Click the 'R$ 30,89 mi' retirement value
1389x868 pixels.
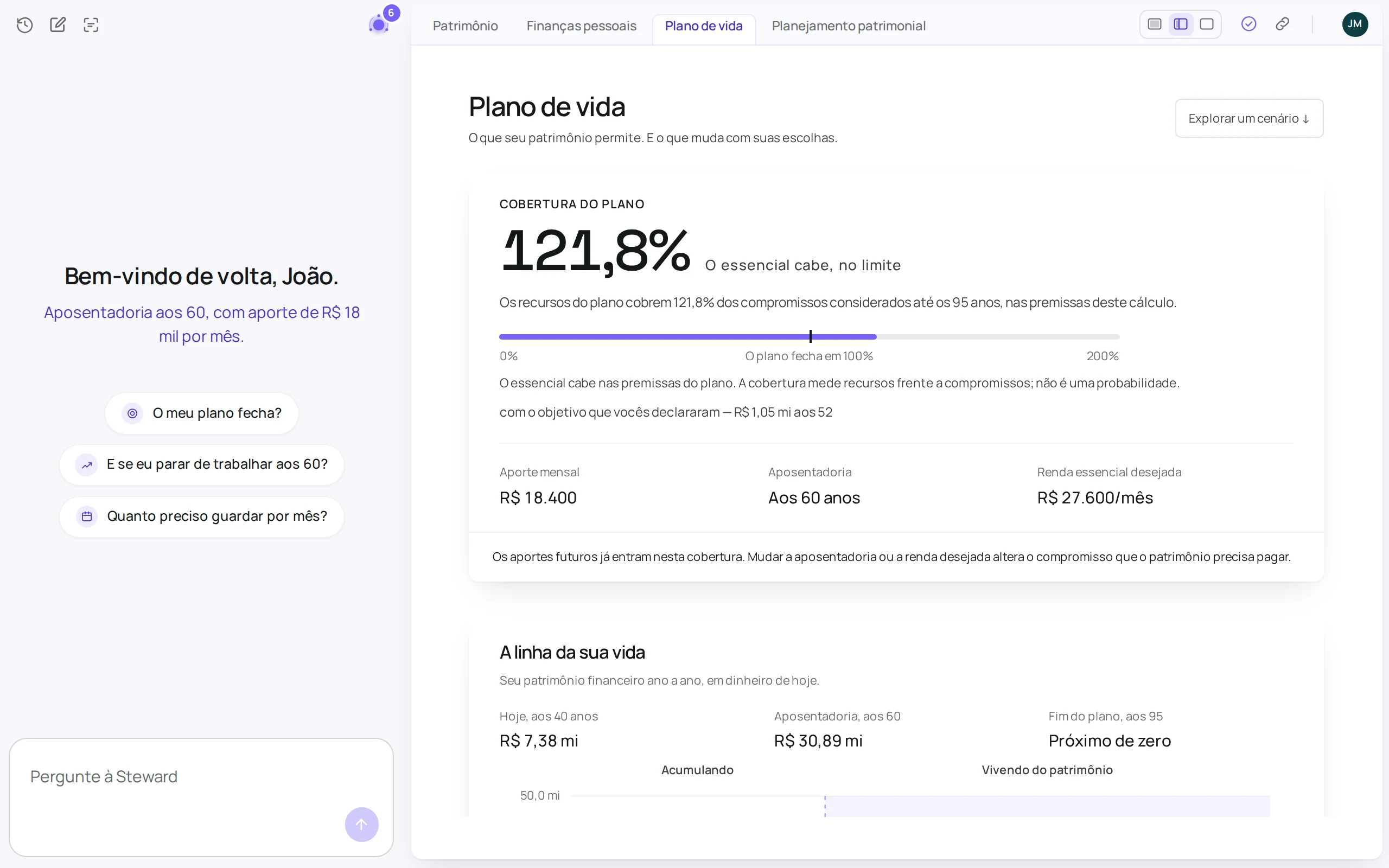coord(818,741)
